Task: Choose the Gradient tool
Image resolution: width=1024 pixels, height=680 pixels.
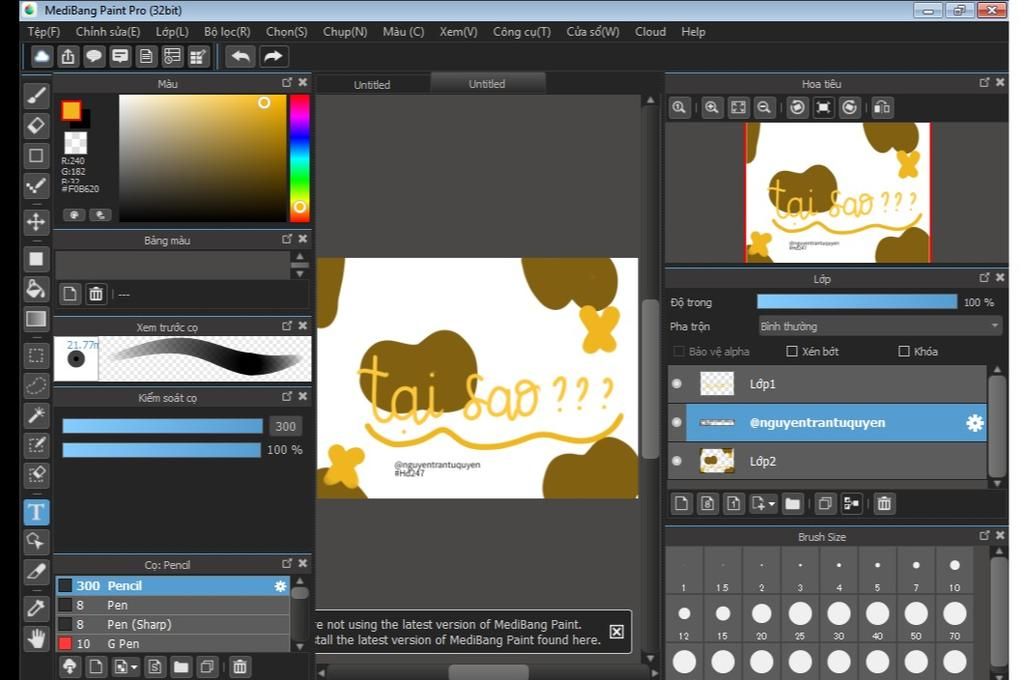Action: click(37, 319)
